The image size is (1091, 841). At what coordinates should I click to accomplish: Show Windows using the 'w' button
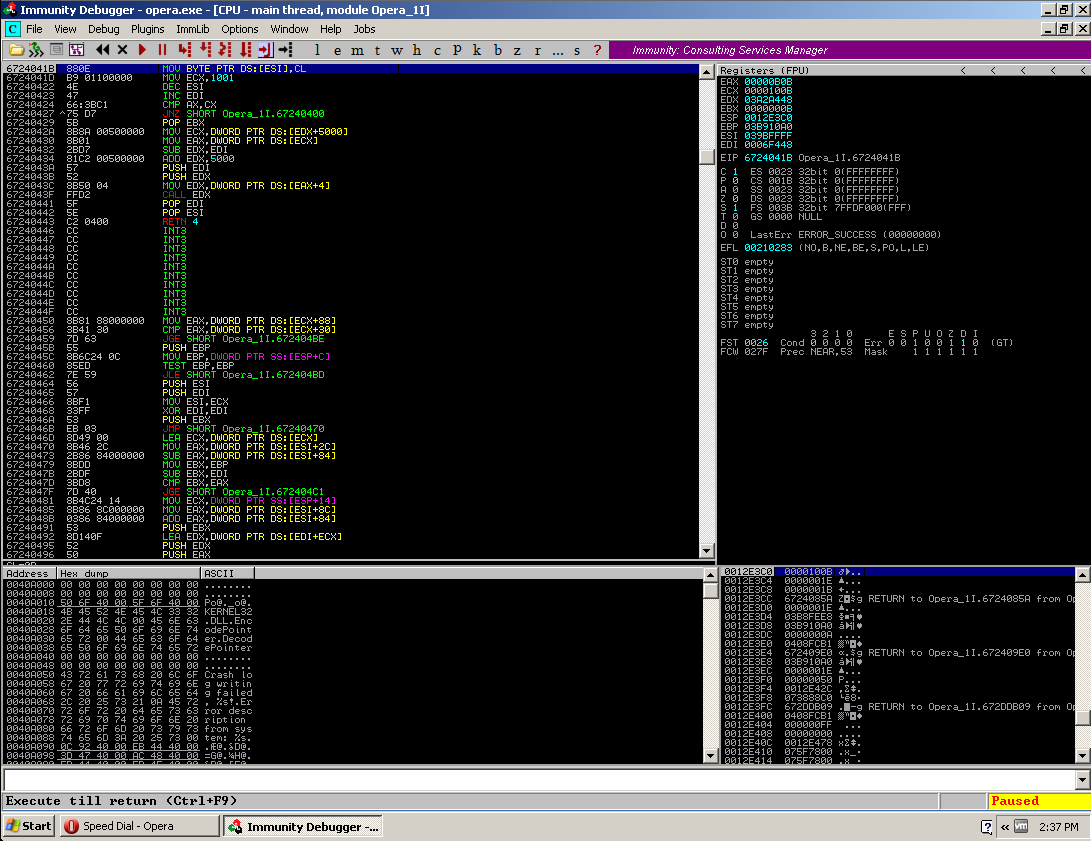(x=397, y=50)
